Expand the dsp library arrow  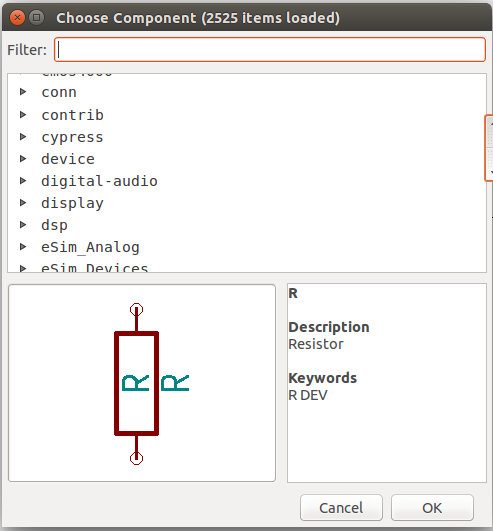click(x=23, y=225)
